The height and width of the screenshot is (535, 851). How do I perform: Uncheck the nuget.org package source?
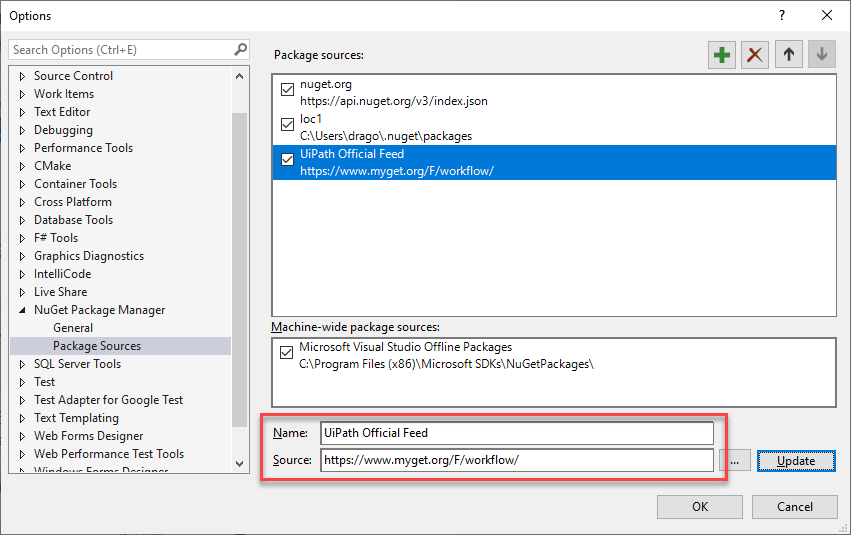click(x=288, y=90)
